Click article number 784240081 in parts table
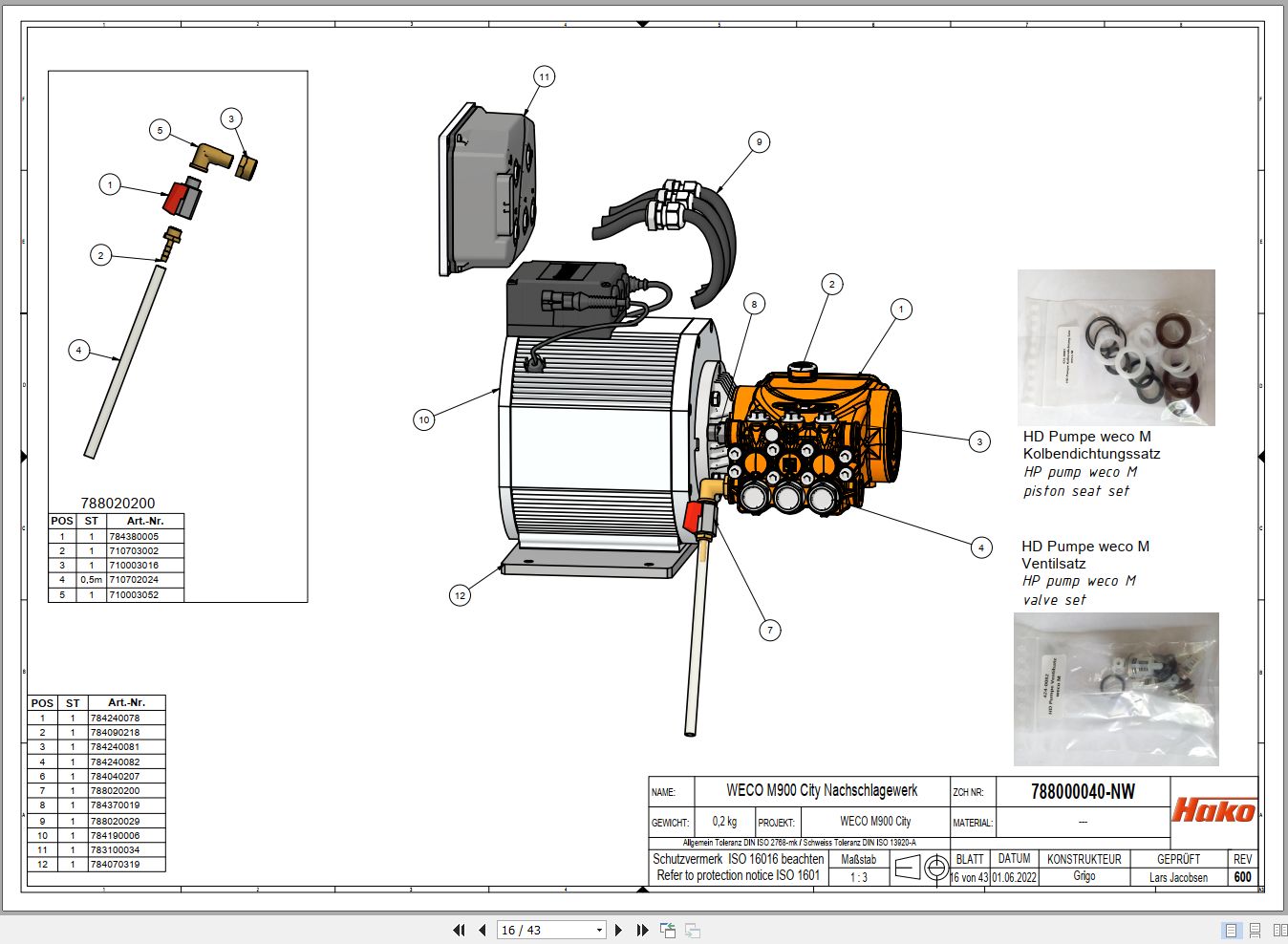 (x=115, y=747)
